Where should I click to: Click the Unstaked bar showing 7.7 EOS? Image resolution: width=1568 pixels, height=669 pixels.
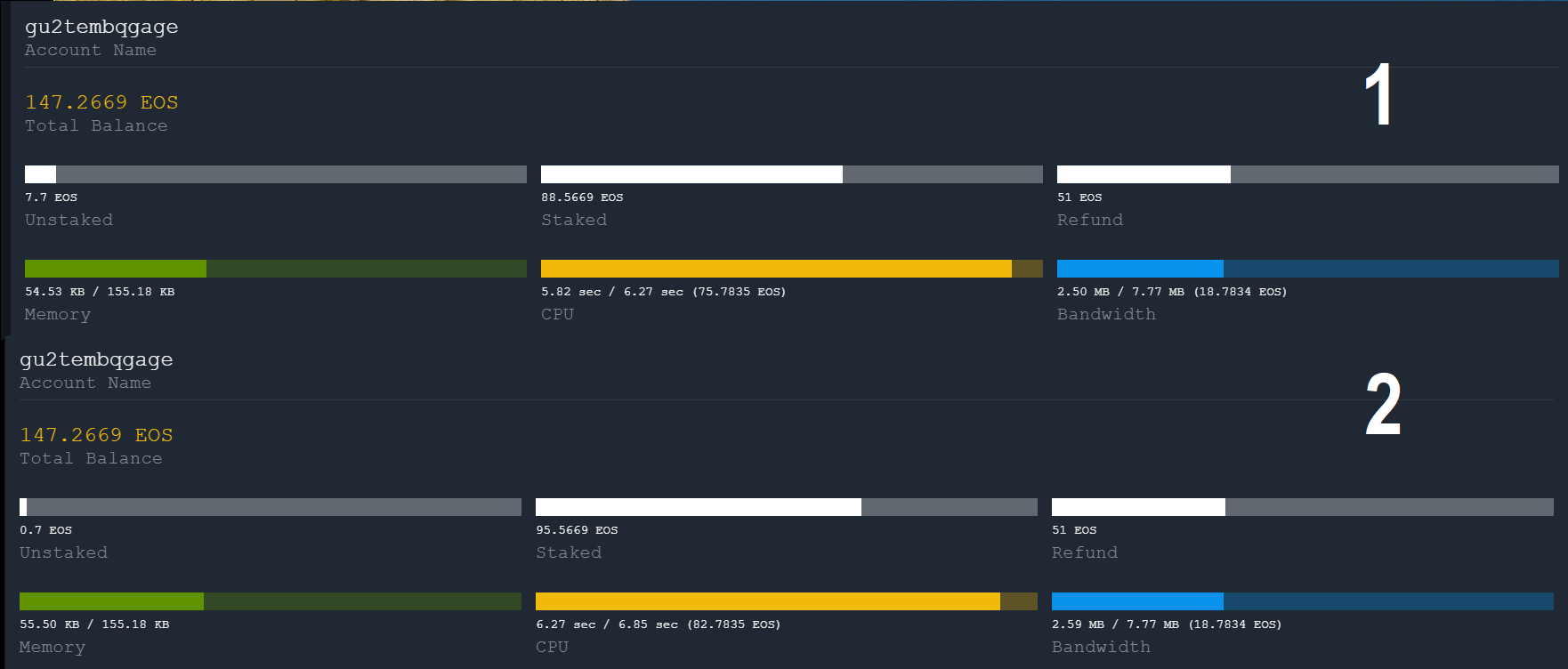(x=276, y=174)
